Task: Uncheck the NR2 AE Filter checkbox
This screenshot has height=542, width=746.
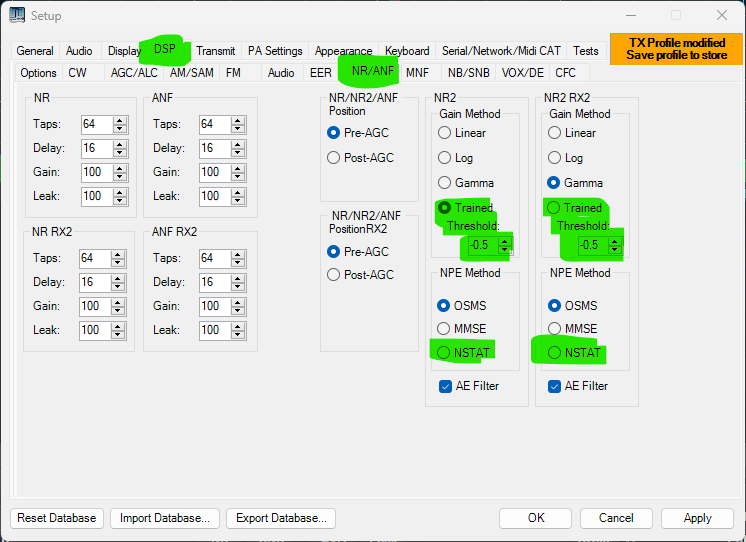Action: 445,386
